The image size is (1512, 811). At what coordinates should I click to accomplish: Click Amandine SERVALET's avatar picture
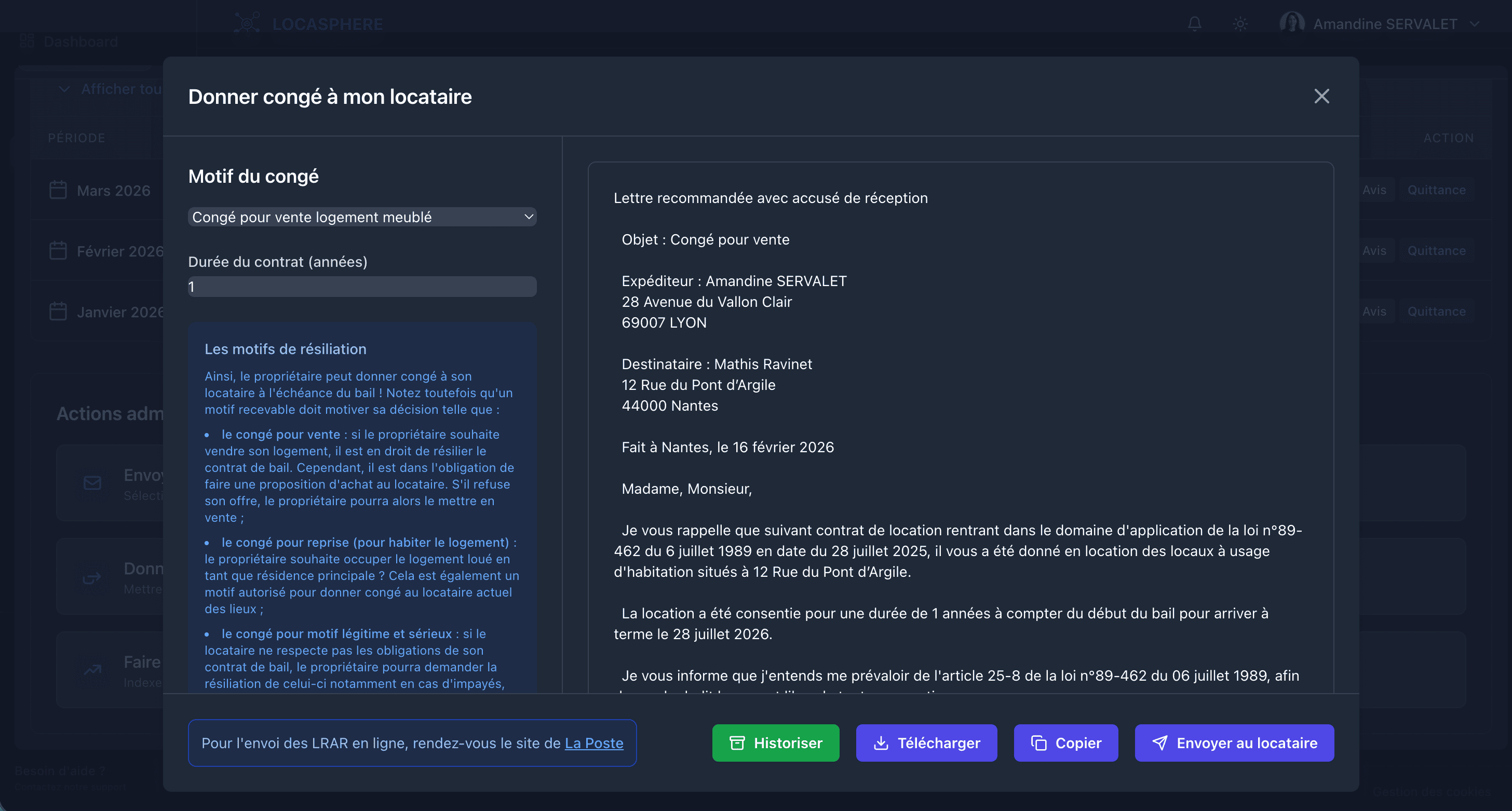click(1292, 23)
